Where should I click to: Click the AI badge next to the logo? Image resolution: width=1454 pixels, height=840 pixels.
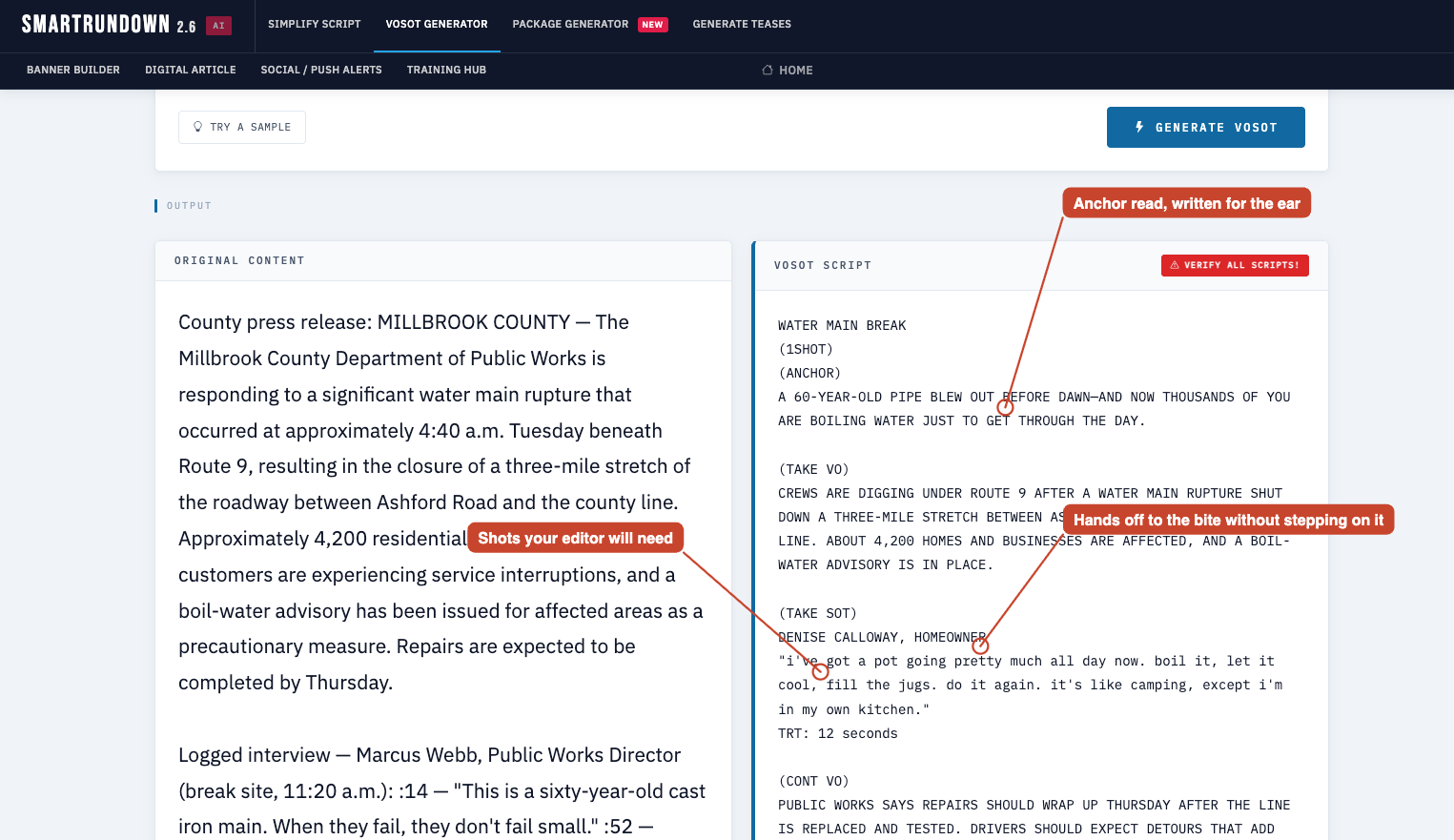coord(219,26)
